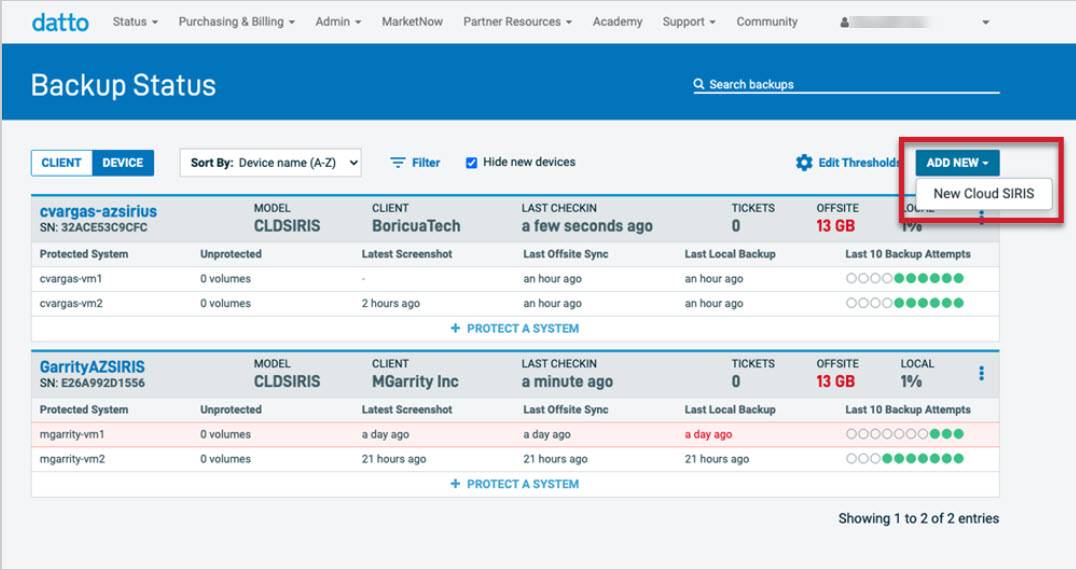Image resolution: width=1076 pixels, height=570 pixels.
Task: Click backup attempts dots for mgarrity-vm1
Action: tap(904, 435)
